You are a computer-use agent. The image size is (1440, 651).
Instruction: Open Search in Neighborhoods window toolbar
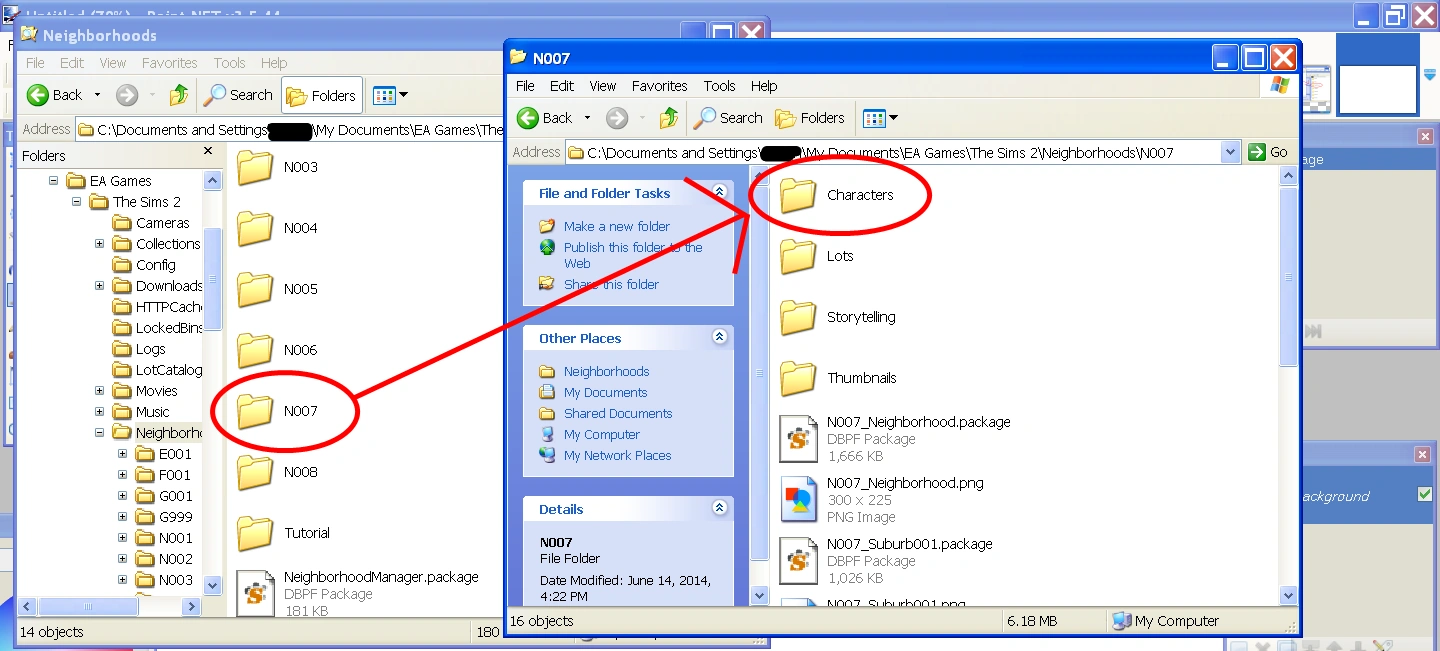pos(238,95)
